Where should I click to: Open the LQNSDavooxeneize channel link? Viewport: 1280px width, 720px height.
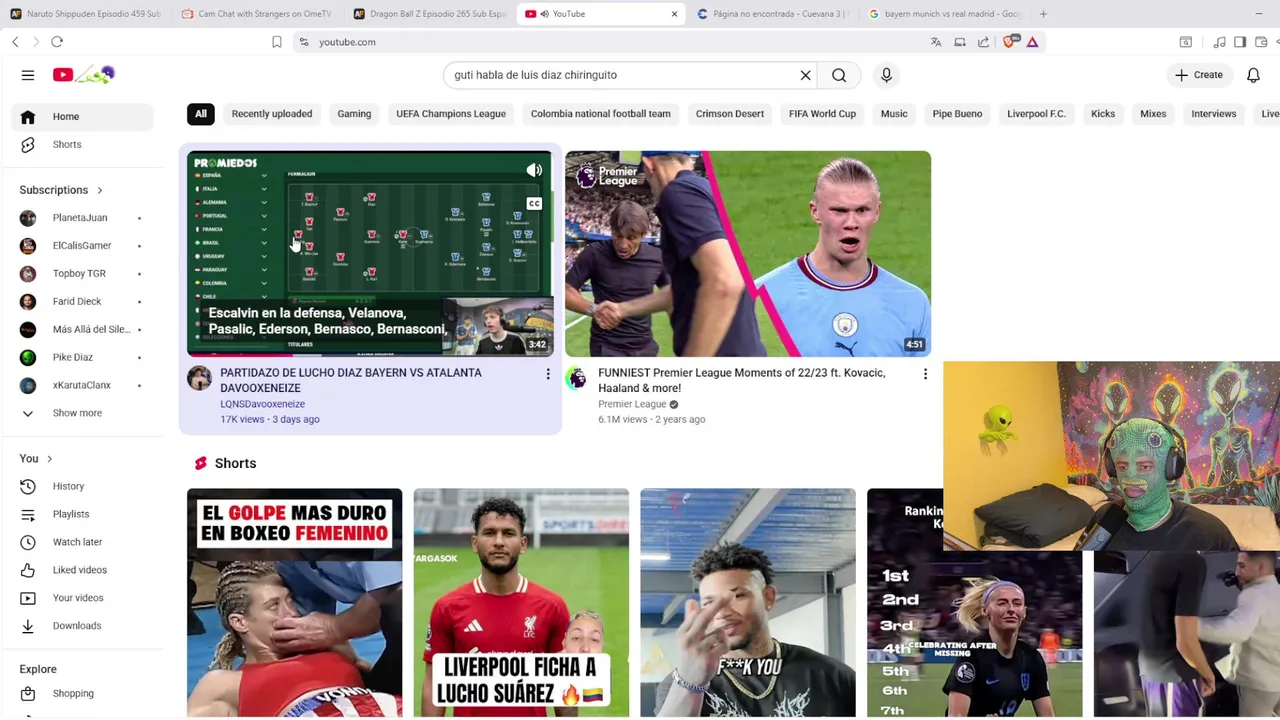pyautogui.click(x=262, y=404)
